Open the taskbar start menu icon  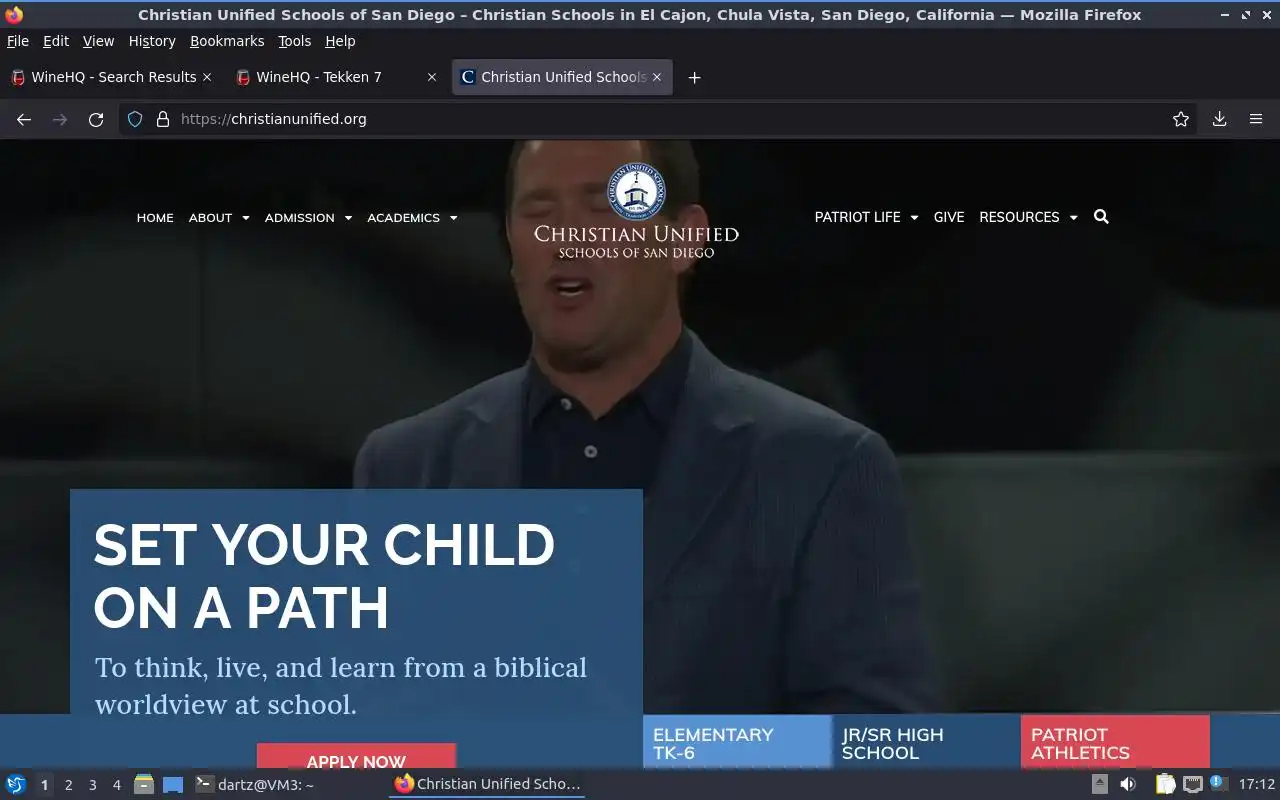(16, 784)
